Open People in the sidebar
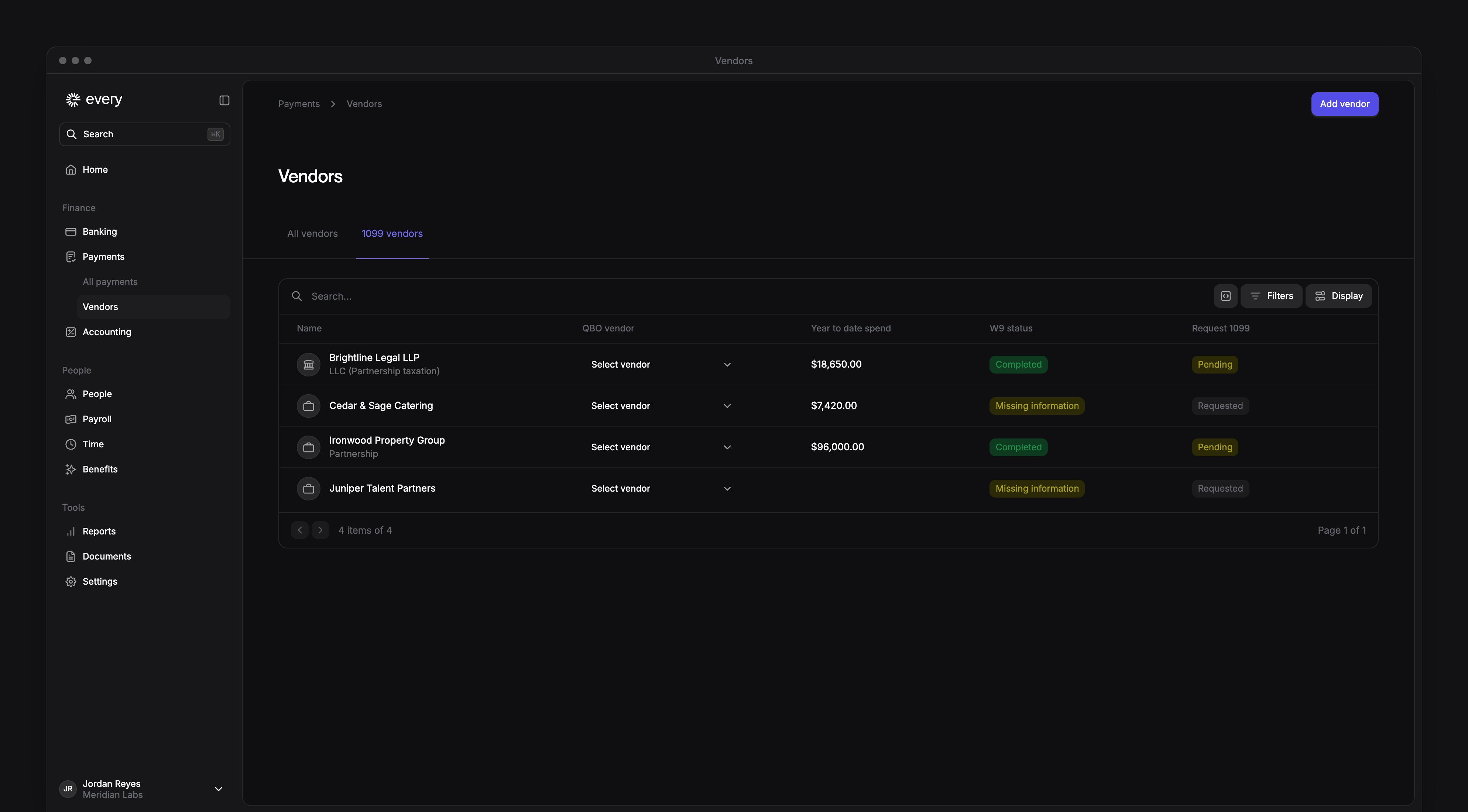The image size is (1468, 812). click(145, 394)
